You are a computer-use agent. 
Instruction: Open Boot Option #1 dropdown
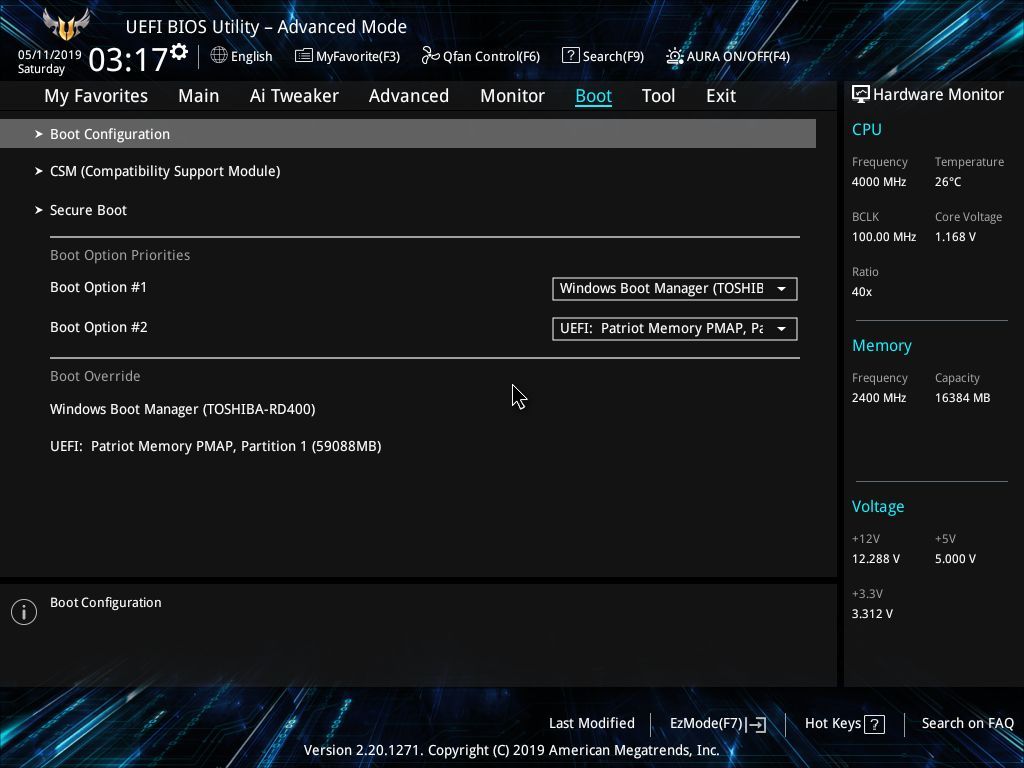675,289
